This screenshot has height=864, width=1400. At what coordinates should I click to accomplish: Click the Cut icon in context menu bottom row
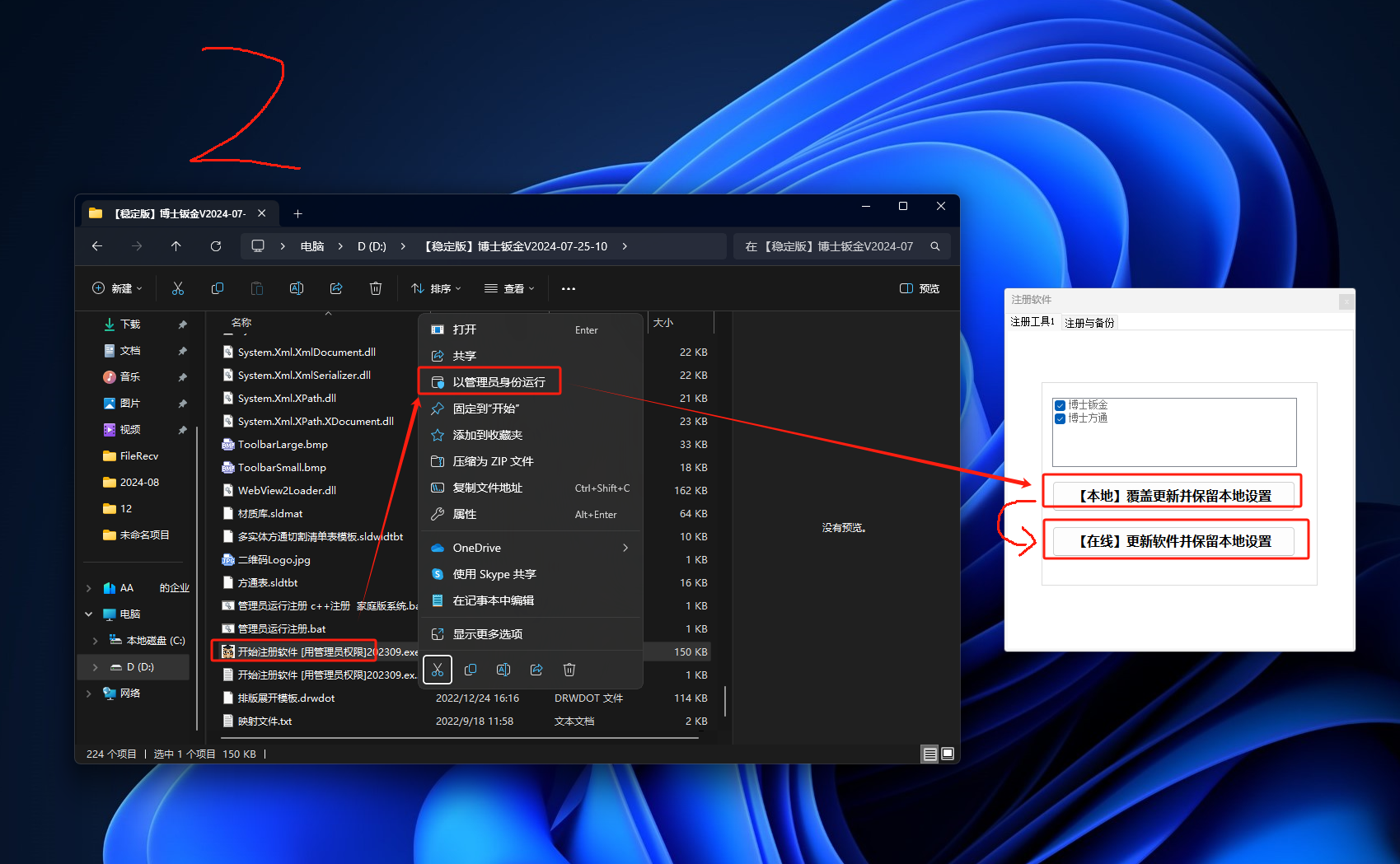438,670
